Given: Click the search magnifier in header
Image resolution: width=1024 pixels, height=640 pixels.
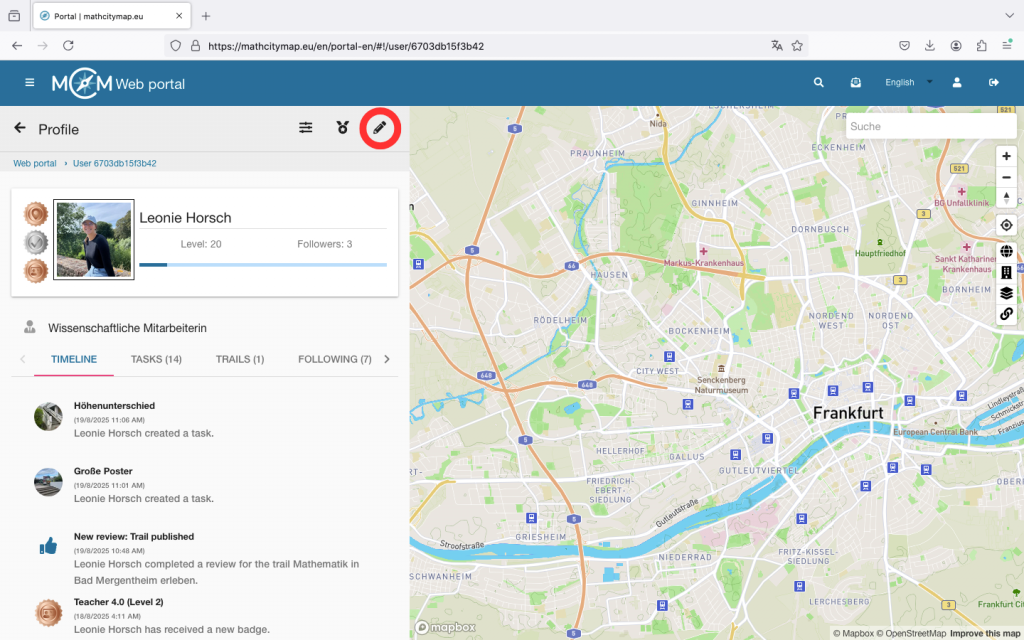Looking at the screenshot, I should (819, 83).
